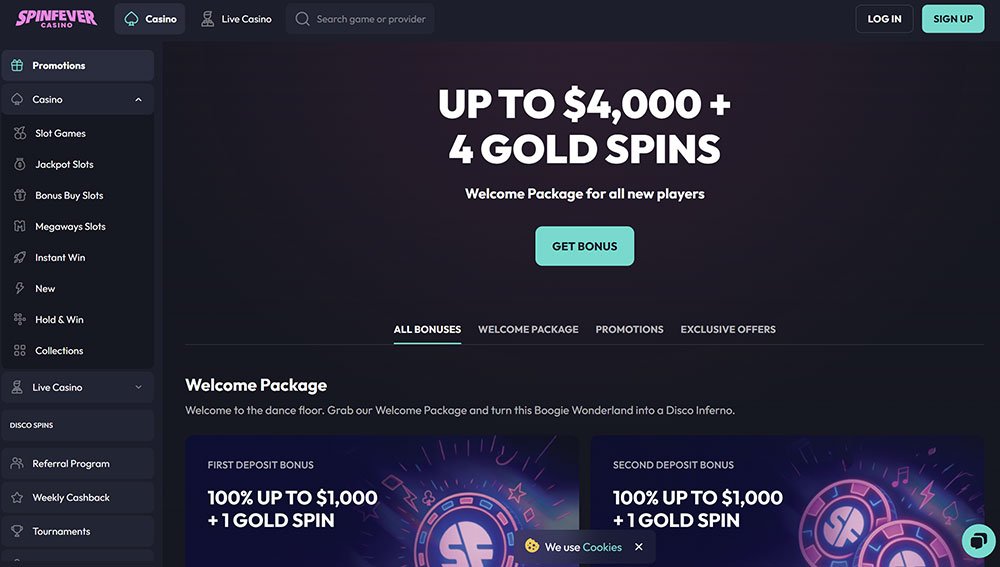Click the SpinFever Casino logo
Screen dimensions: 1000x567
(57, 18)
